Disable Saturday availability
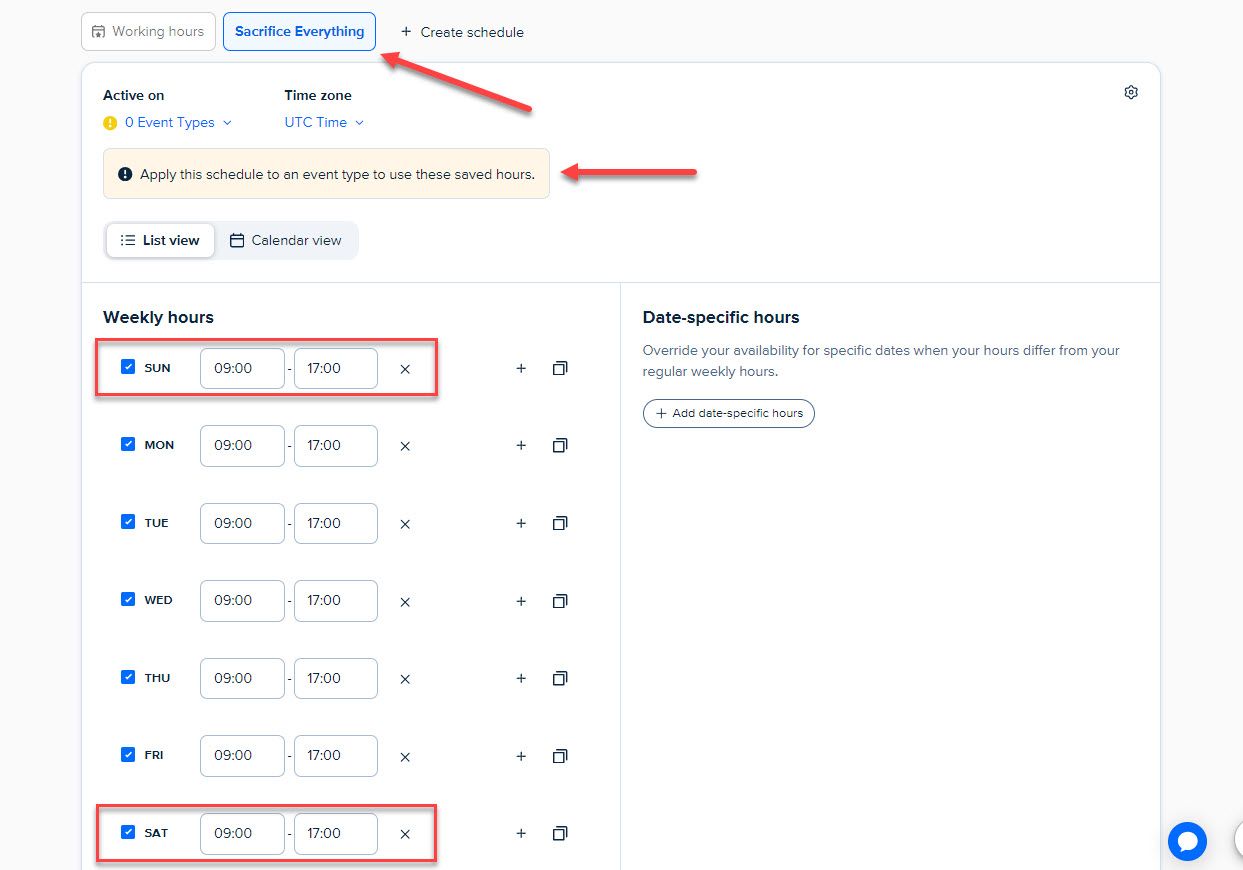Image resolution: width=1243 pixels, height=870 pixels. (128, 832)
